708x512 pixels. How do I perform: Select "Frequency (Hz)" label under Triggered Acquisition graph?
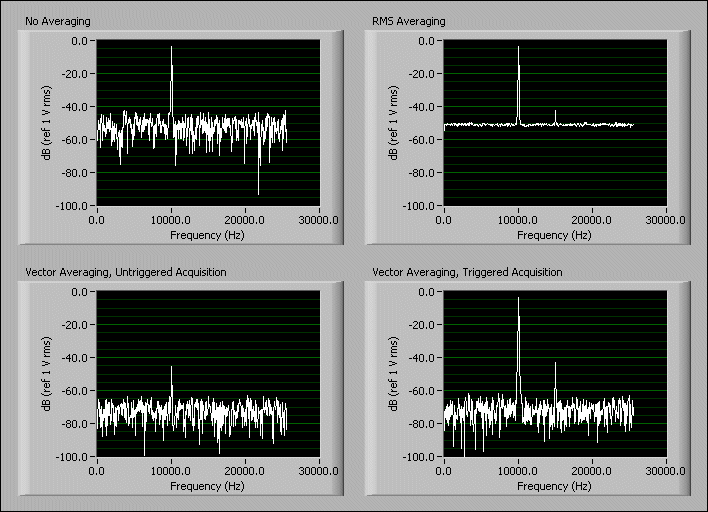click(x=553, y=487)
